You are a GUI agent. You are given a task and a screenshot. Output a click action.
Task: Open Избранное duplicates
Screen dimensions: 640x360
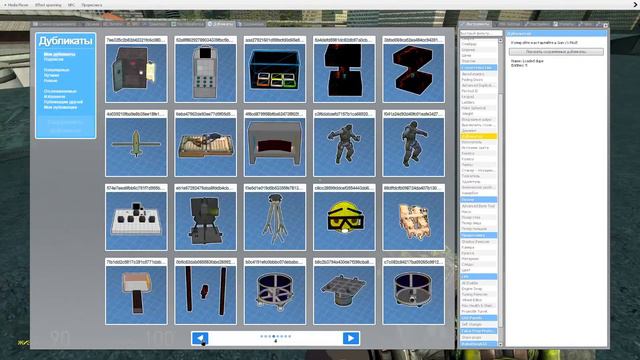[x=54, y=96]
